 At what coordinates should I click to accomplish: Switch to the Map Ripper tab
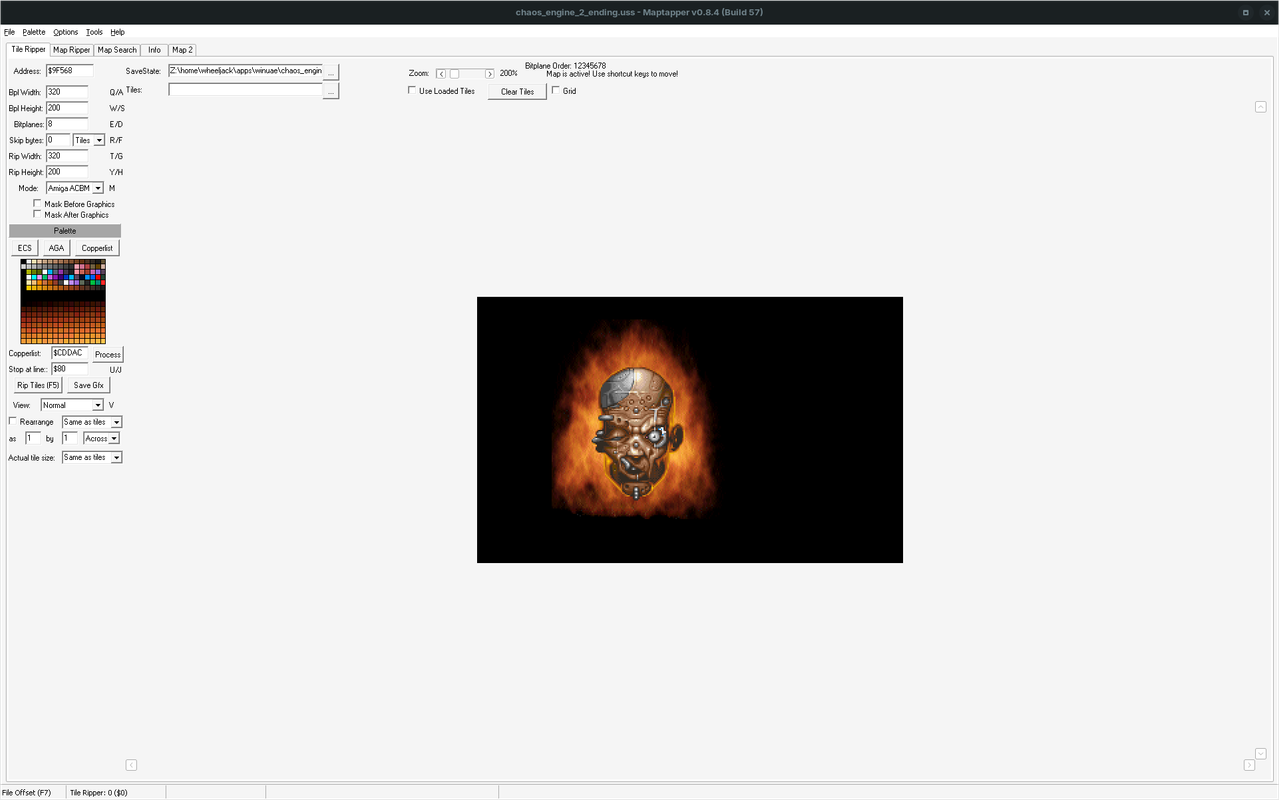pos(72,50)
